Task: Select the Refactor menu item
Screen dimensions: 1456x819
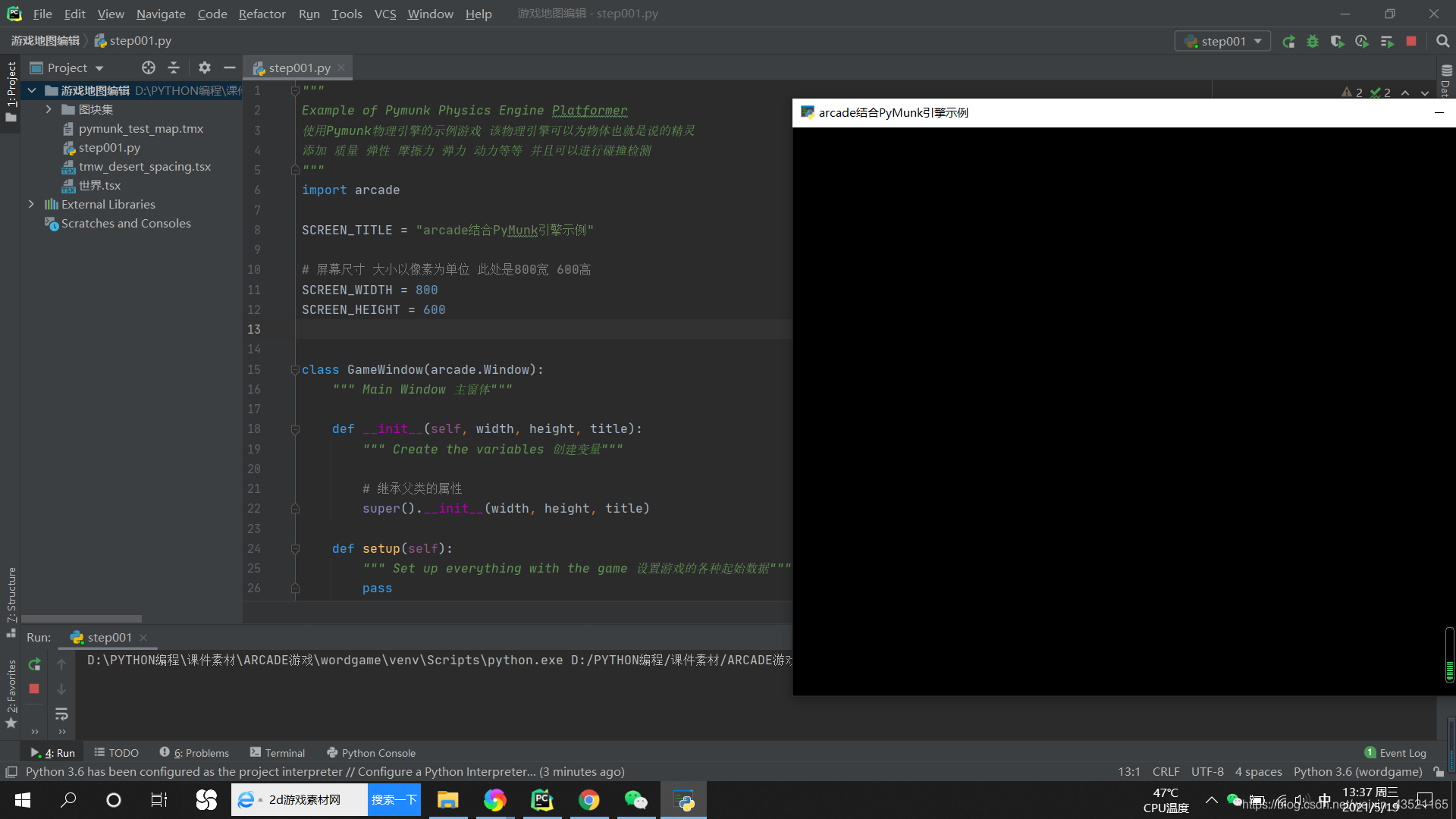Action: point(262,13)
